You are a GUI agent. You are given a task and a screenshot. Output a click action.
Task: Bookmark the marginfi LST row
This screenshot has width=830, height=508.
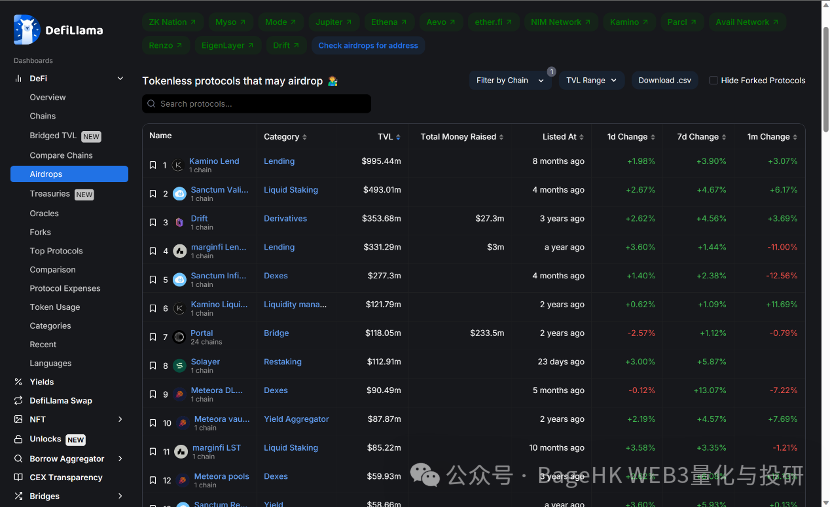(152, 451)
